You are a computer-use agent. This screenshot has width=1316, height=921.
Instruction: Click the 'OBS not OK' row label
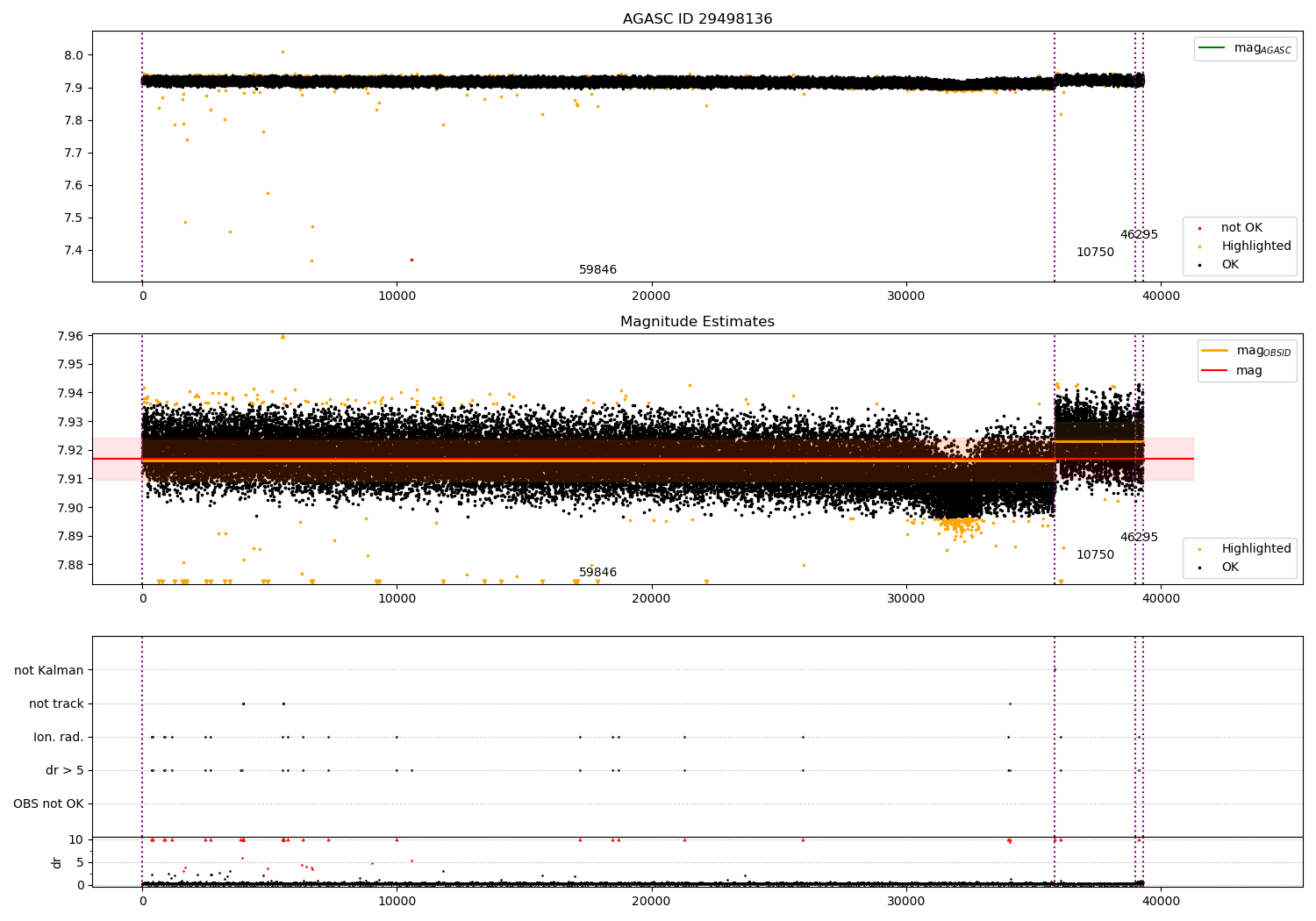click(x=49, y=803)
